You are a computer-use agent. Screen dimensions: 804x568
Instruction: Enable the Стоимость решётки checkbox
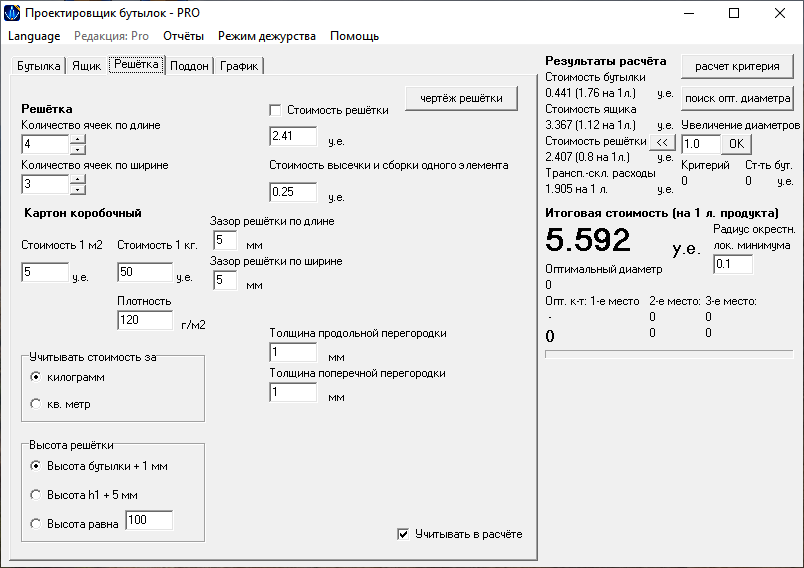(x=275, y=110)
